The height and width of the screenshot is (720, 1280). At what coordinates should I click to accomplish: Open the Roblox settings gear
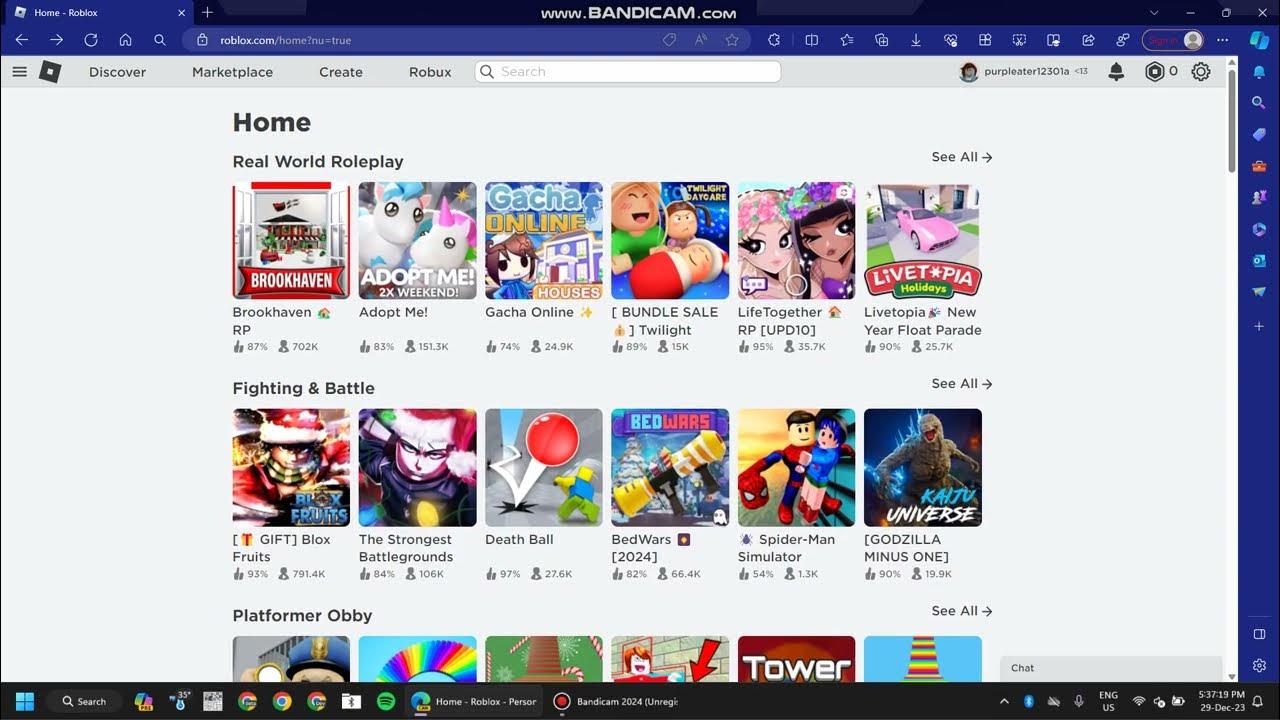tap(1201, 72)
